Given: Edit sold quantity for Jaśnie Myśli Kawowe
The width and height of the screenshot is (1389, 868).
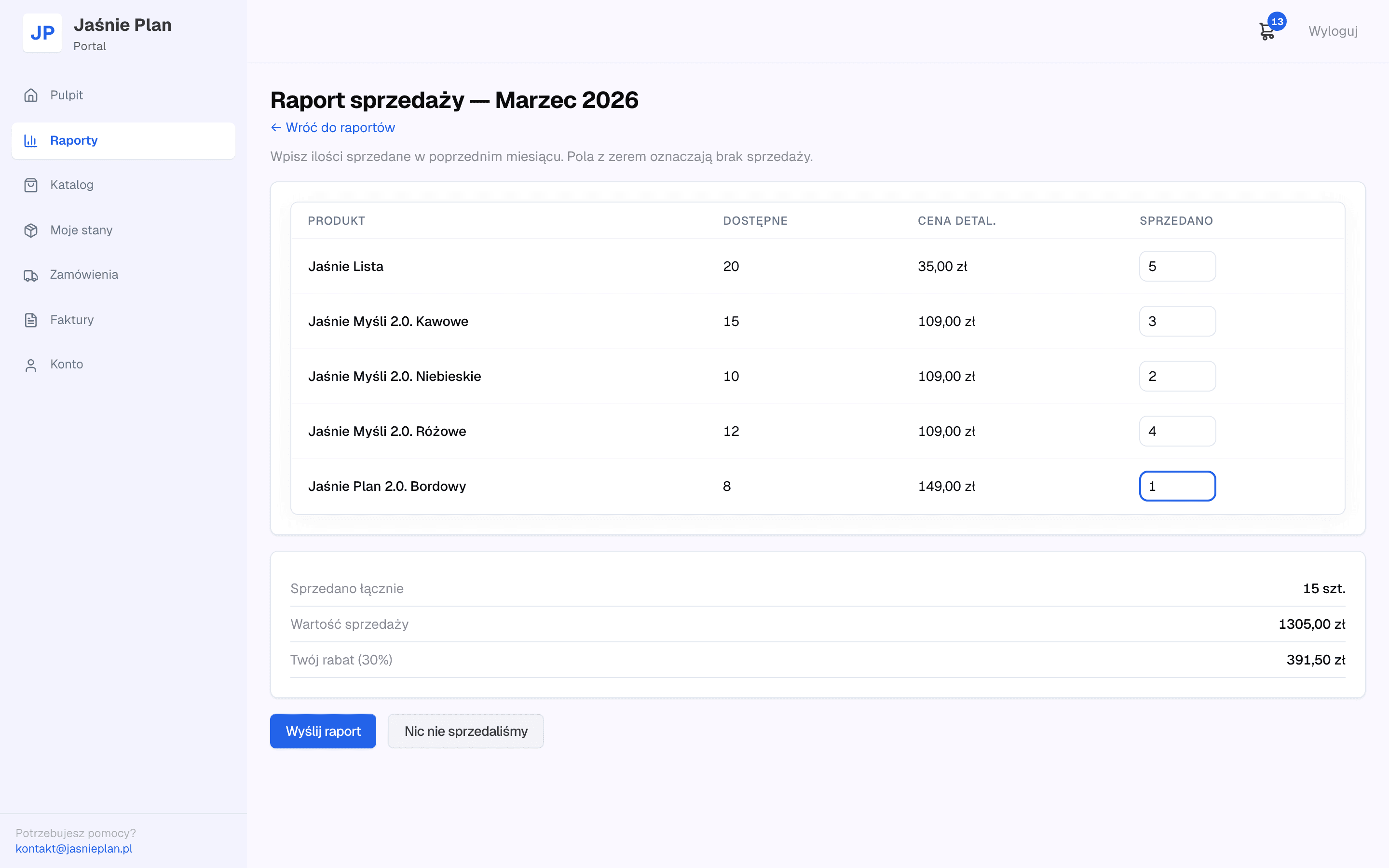Looking at the screenshot, I should click(1177, 321).
